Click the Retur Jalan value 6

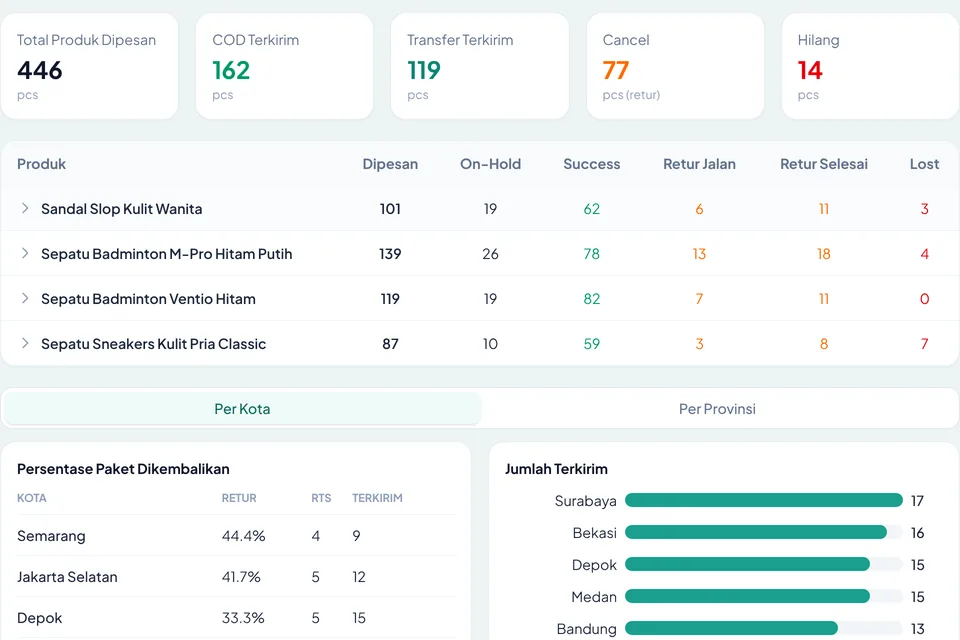tap(699, 209)
